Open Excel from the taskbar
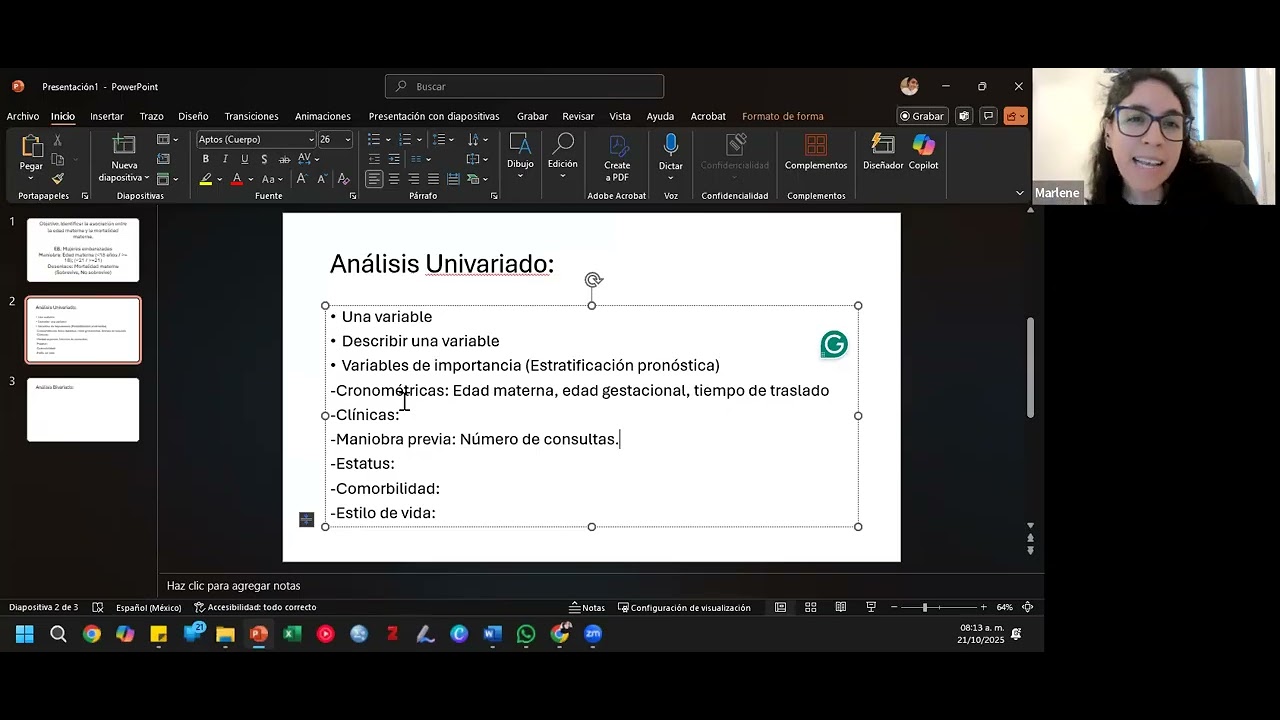 click(292, 634)
